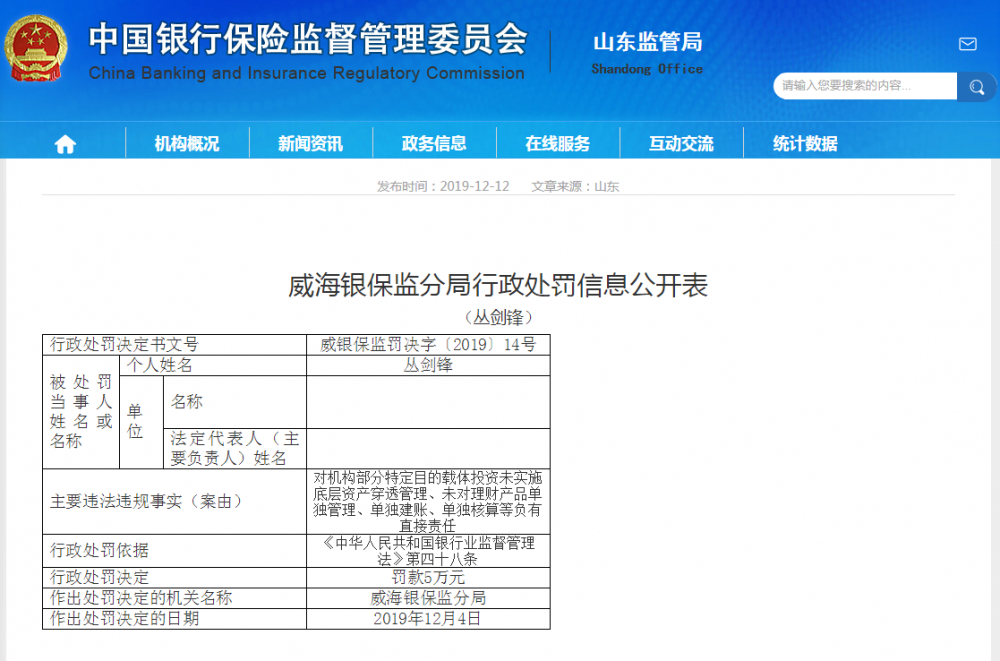Click the 山东监管局 office link
The image size is (1000, 661).
[x=650, y=42]
